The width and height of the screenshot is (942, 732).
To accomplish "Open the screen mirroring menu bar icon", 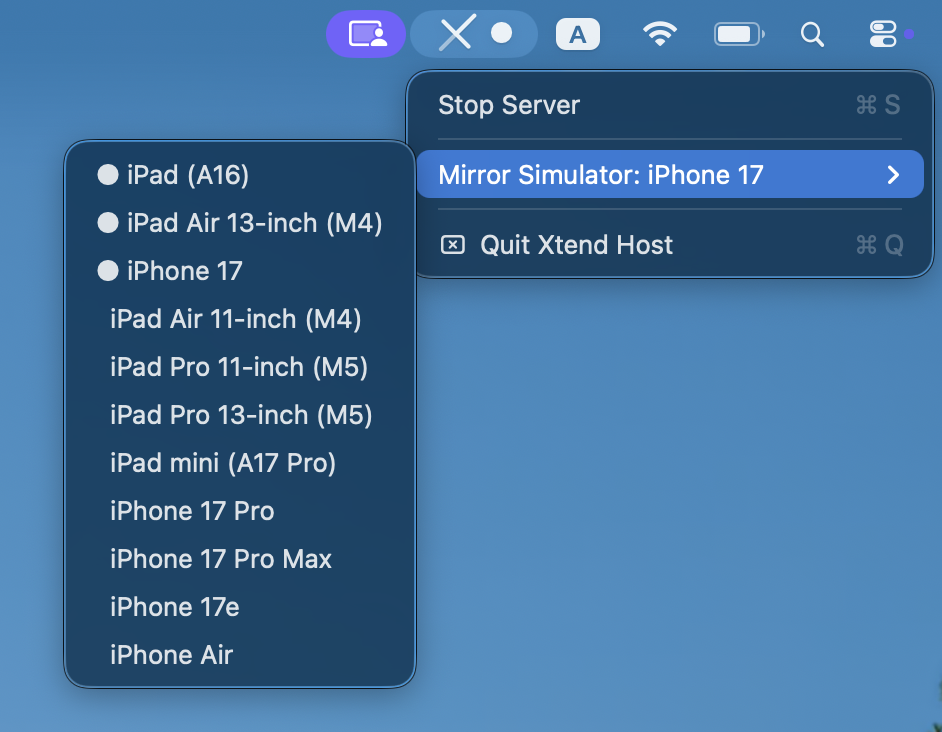I will coord(366,34).
